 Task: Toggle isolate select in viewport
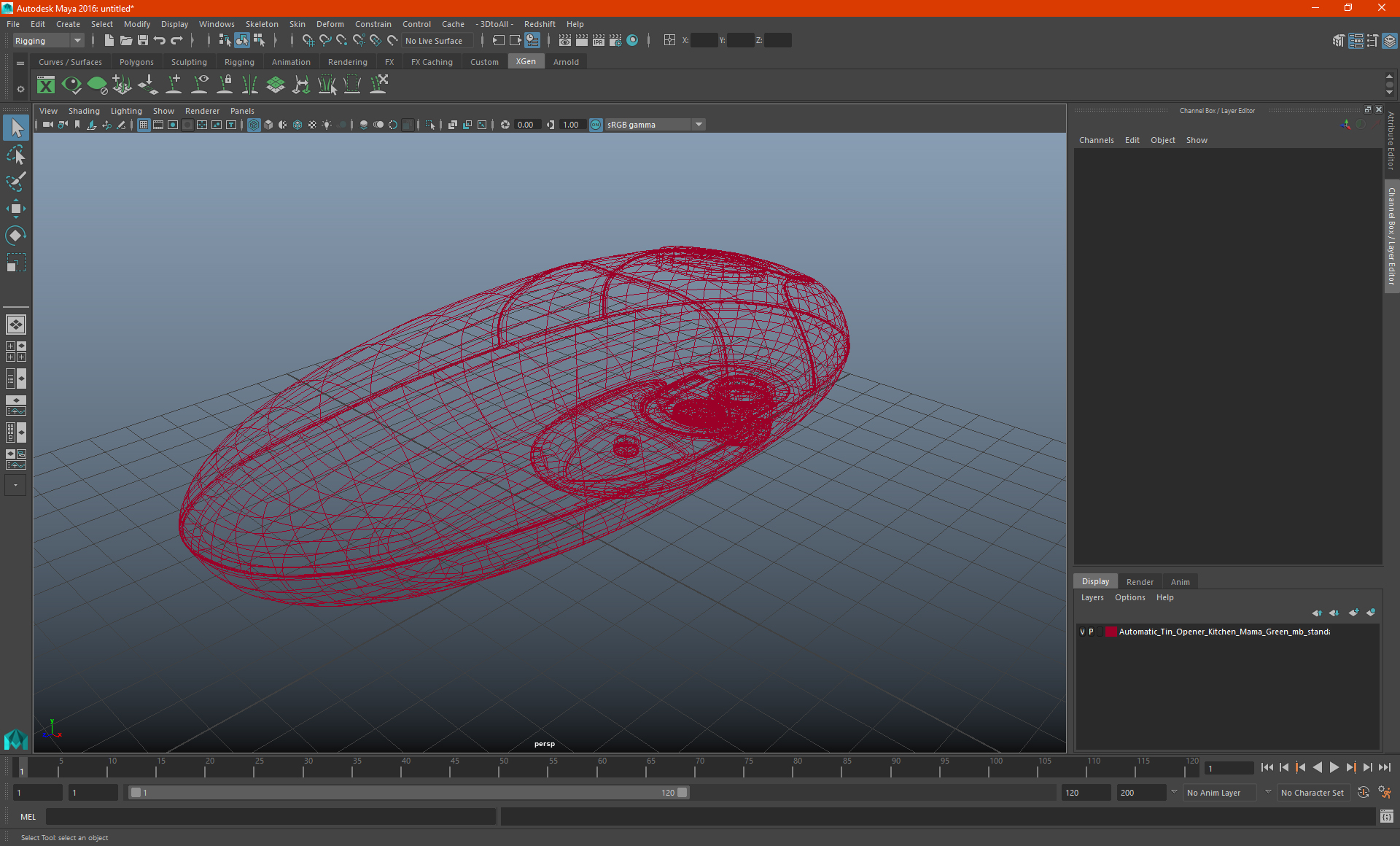430,125
